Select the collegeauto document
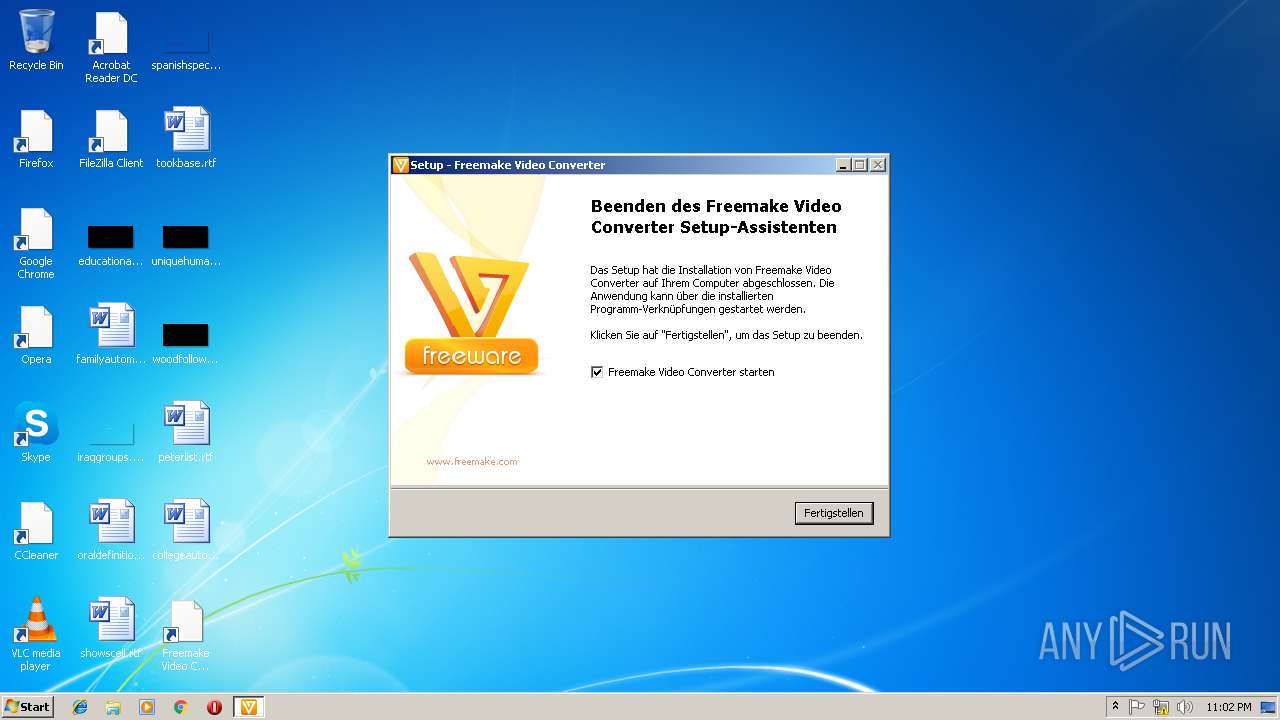1280x720 pixels. point(186,531)
